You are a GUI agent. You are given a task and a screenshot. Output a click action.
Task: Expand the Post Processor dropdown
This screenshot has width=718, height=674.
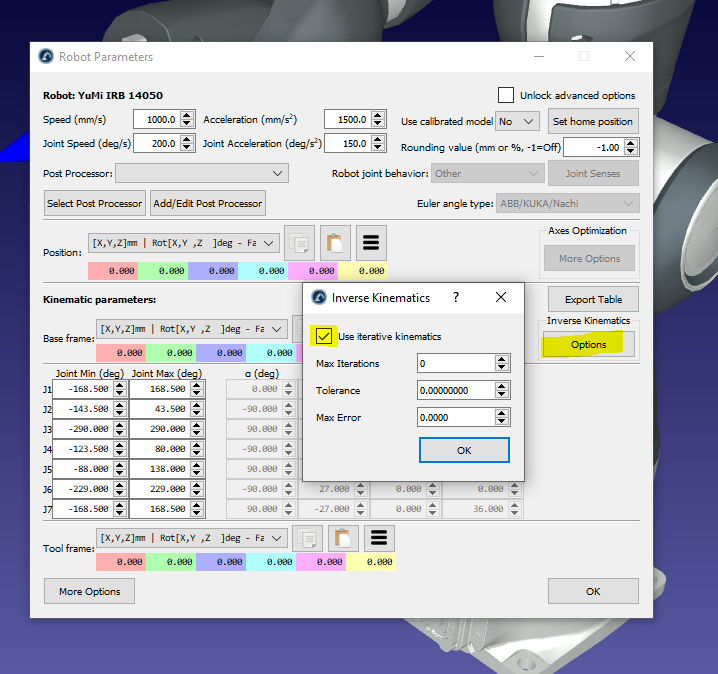202,173
